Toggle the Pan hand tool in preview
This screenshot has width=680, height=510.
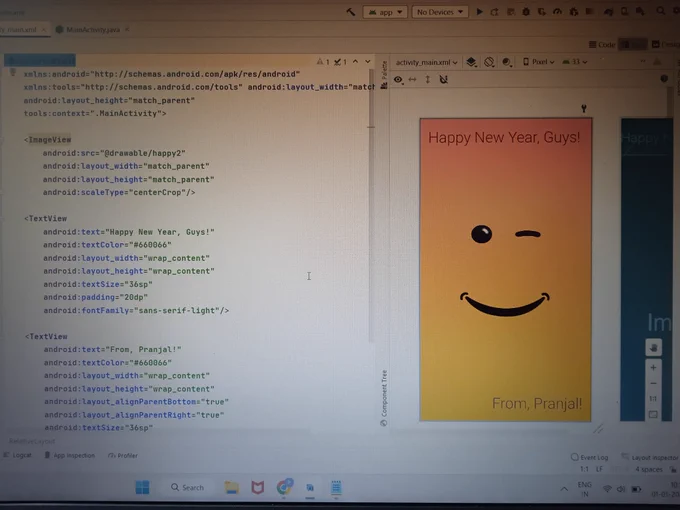pos(654,347)
